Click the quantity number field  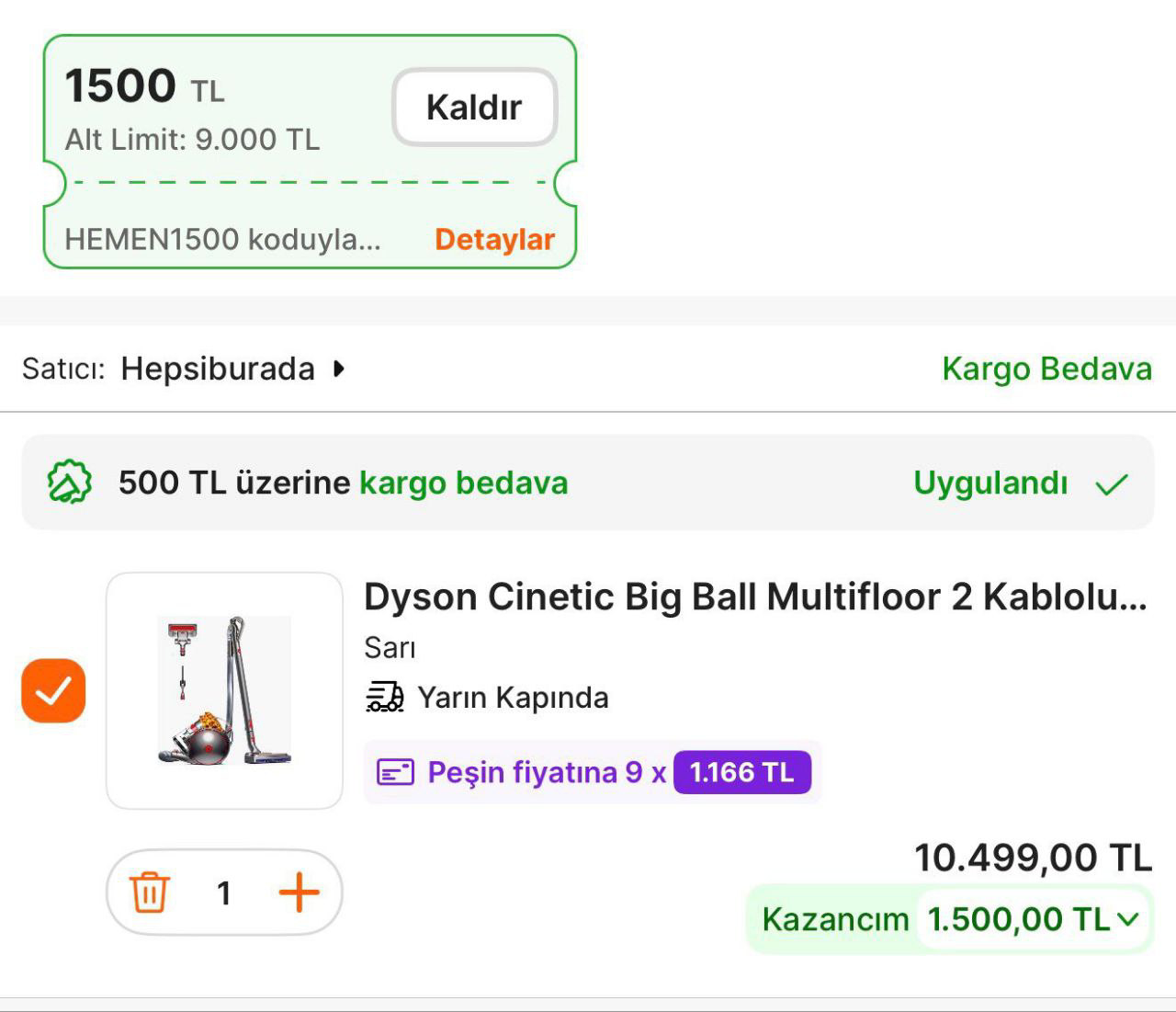click(x=223, y=893)
